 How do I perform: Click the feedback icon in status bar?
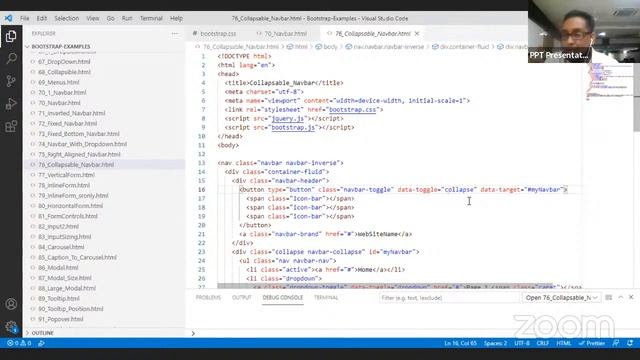click(616, 343)
